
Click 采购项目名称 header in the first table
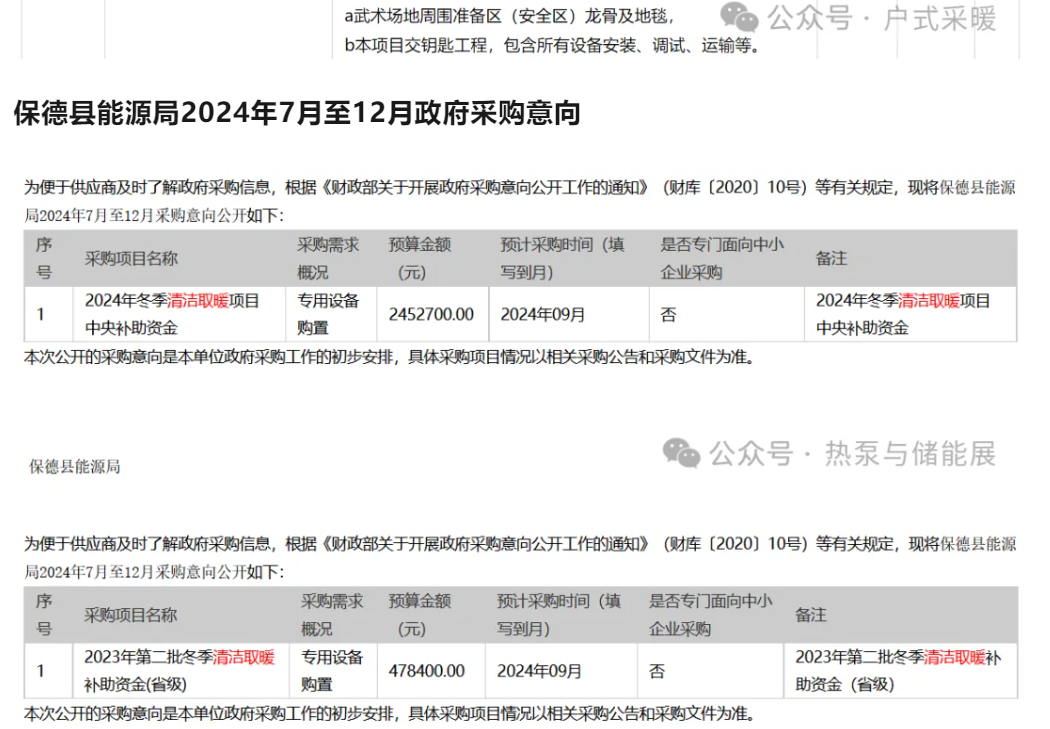[x=131, y=258]
